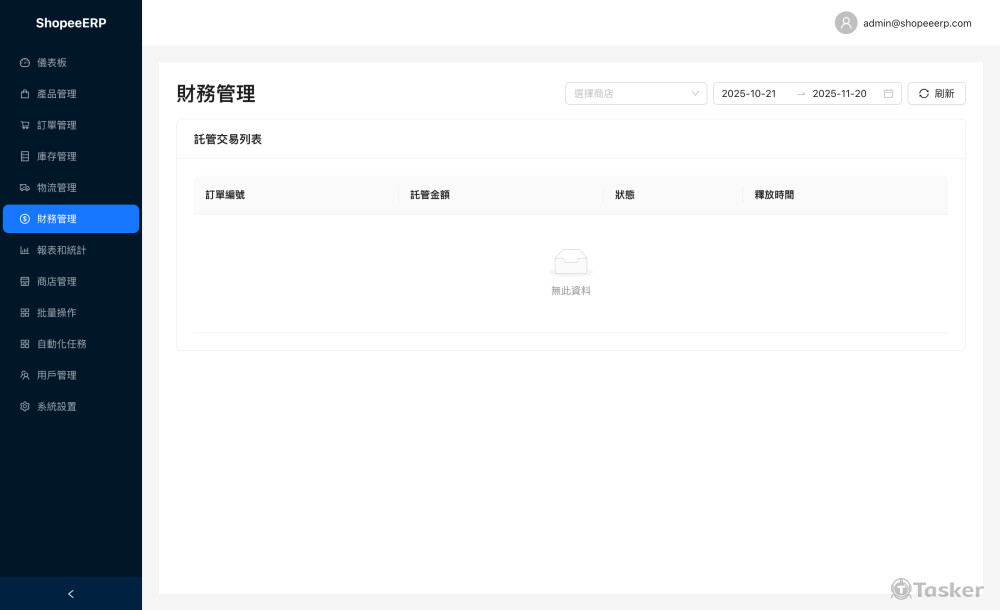Click the bag icon beside 產品管理
Image resolution: width=1000 pixels, height=610 pixels.
coord(25,94)
